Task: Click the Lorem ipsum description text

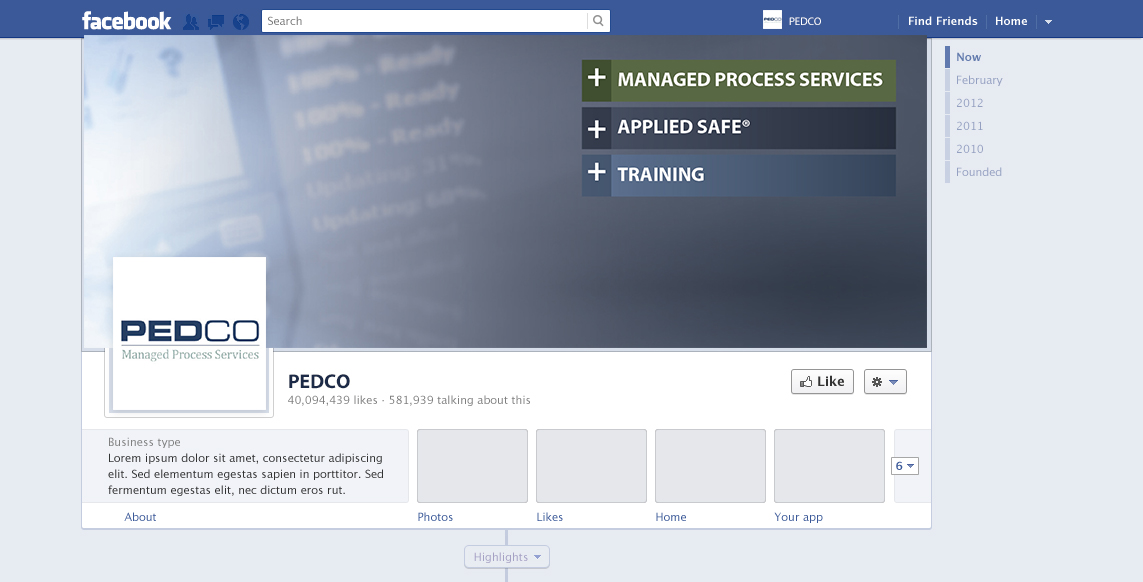Action: pos(246,474)
